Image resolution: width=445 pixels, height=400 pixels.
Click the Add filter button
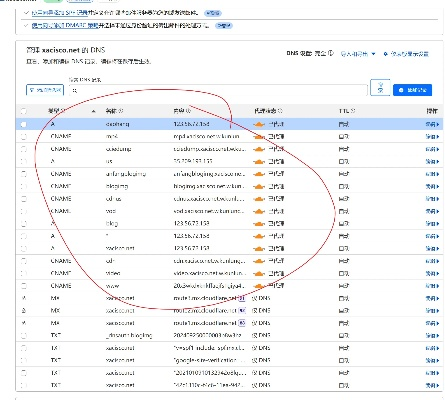45,90
